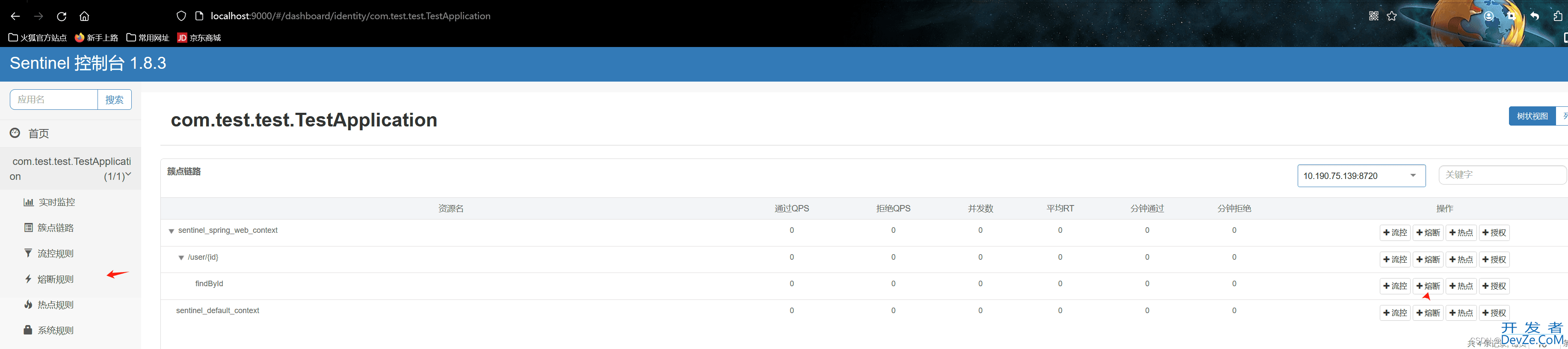Click the 通过QPS column header
This screenshot has height=349, width=1568.
pos(791,208)
